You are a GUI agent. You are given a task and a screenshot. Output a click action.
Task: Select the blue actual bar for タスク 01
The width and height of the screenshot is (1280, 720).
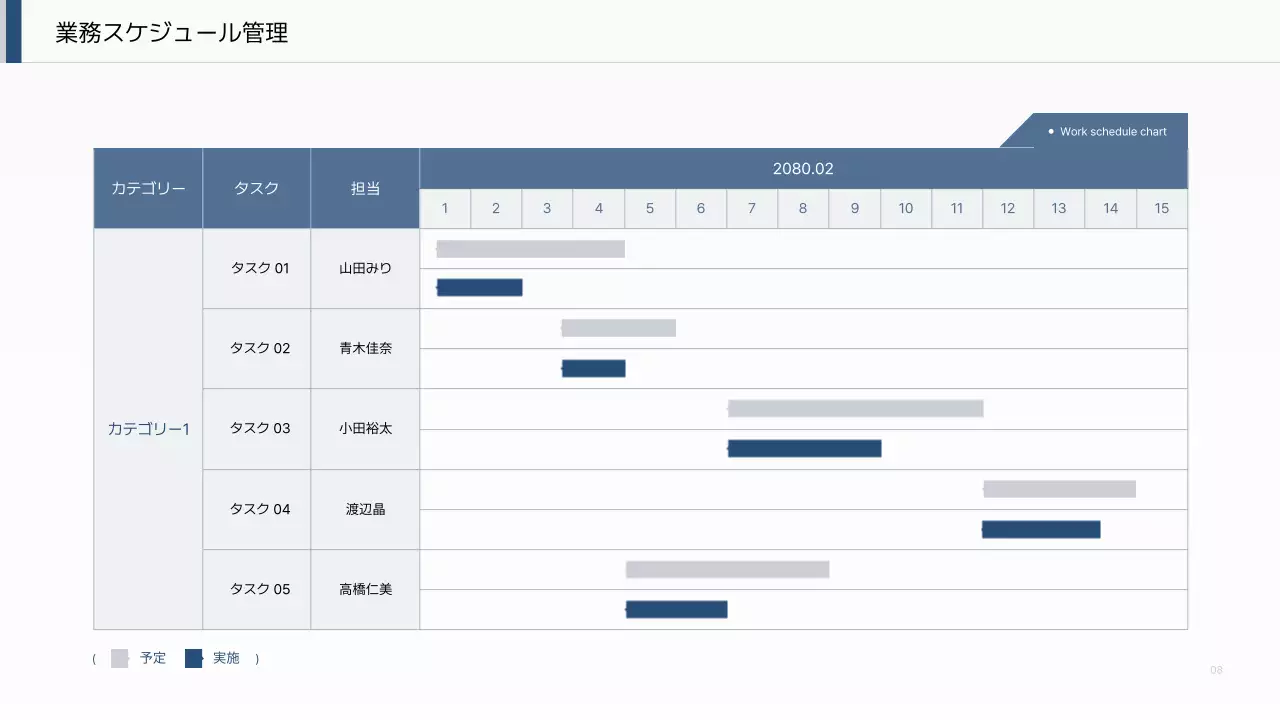pos(480,288)
